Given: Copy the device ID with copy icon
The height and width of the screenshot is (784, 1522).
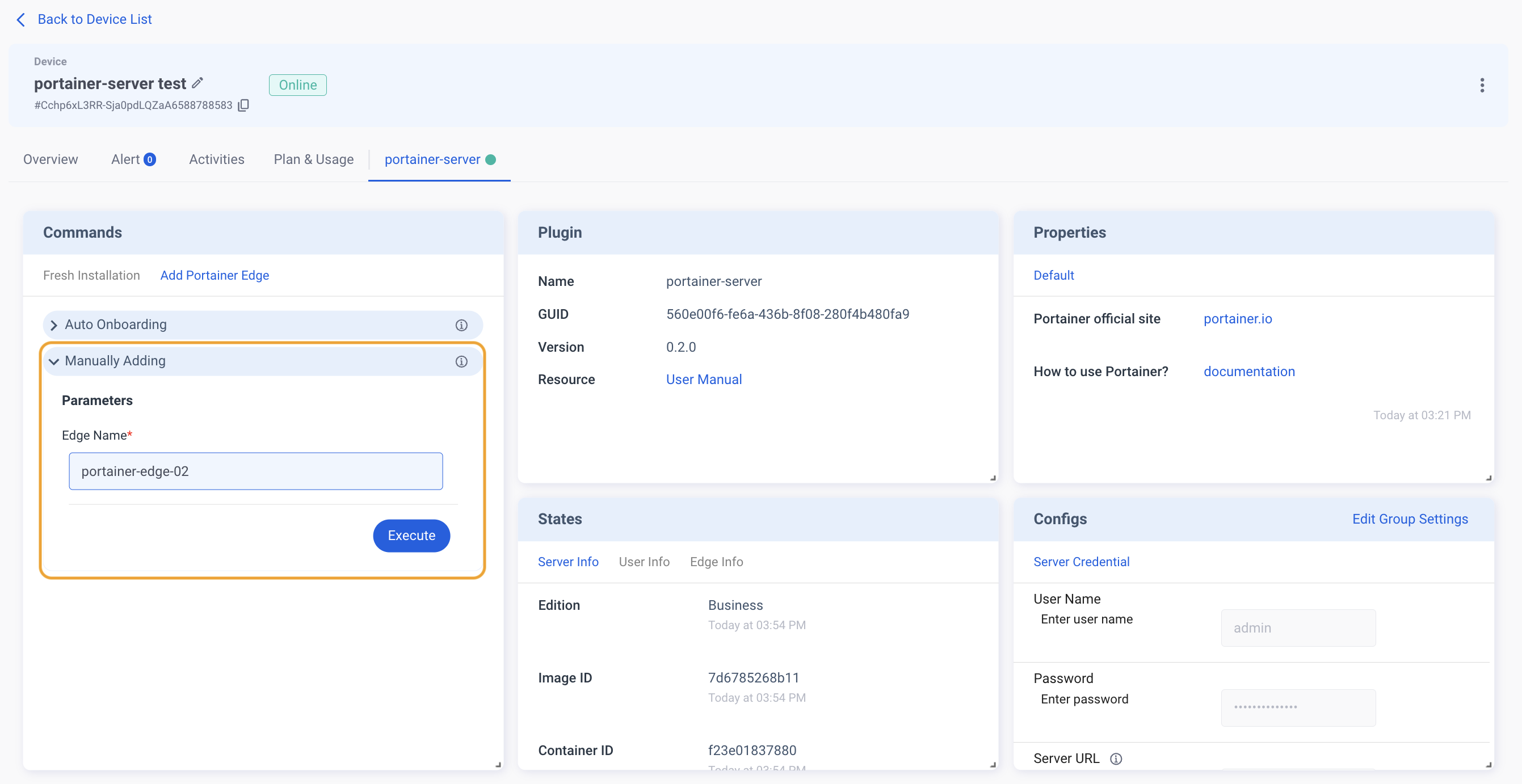Looking at the screenshot, I should [x=243, y=105].
